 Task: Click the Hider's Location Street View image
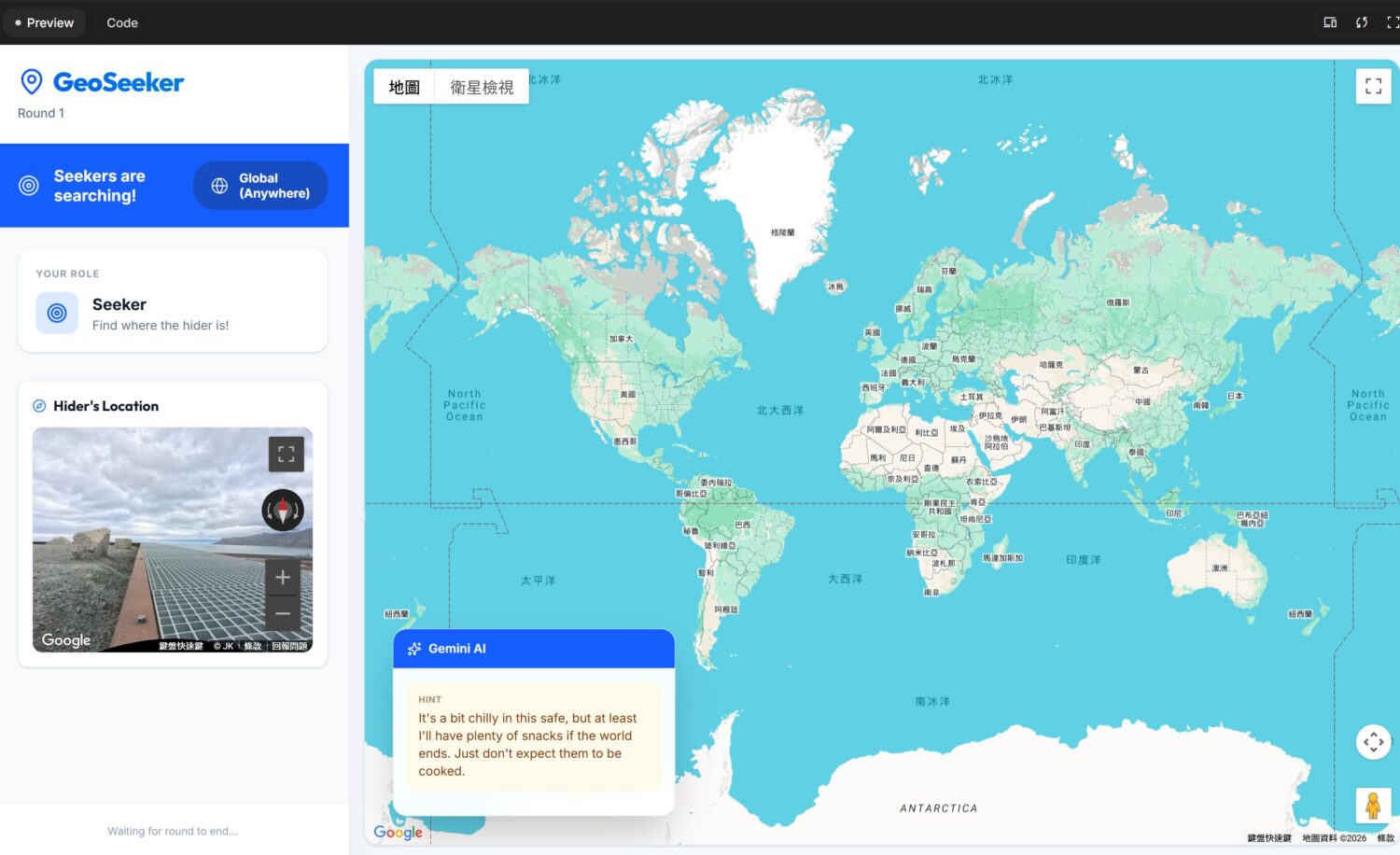[x=173, y=540]
